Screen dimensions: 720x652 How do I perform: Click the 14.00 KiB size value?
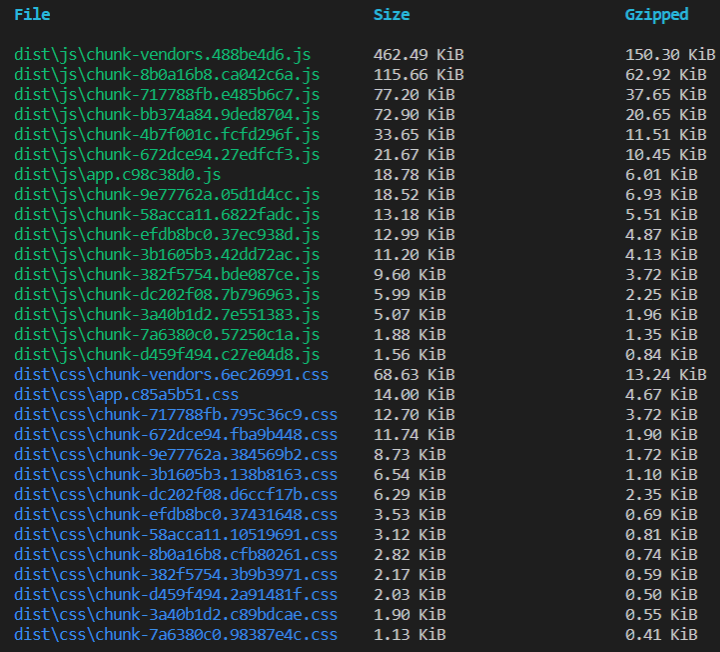[414, 394]
